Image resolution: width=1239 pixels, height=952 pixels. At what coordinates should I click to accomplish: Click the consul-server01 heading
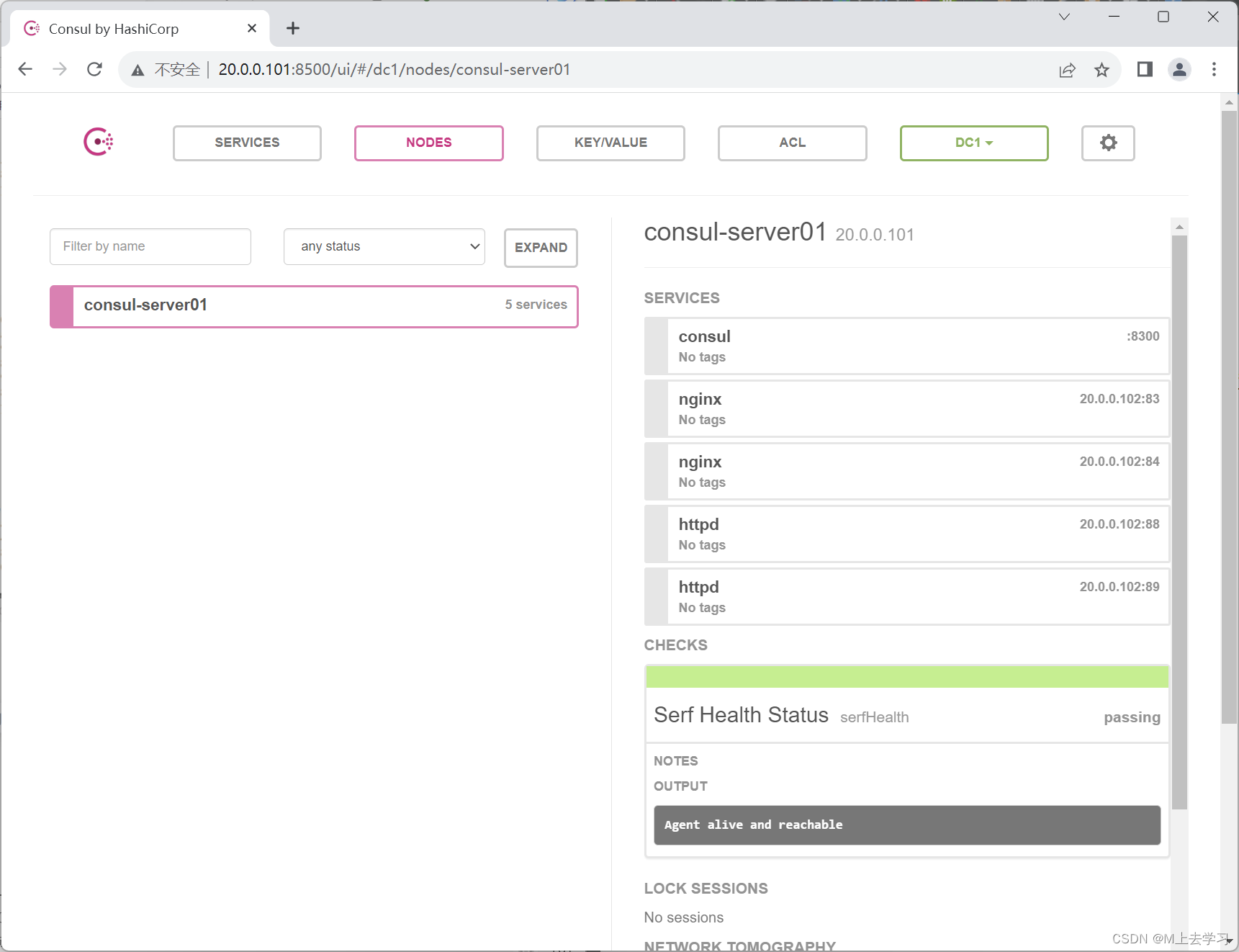735,232
